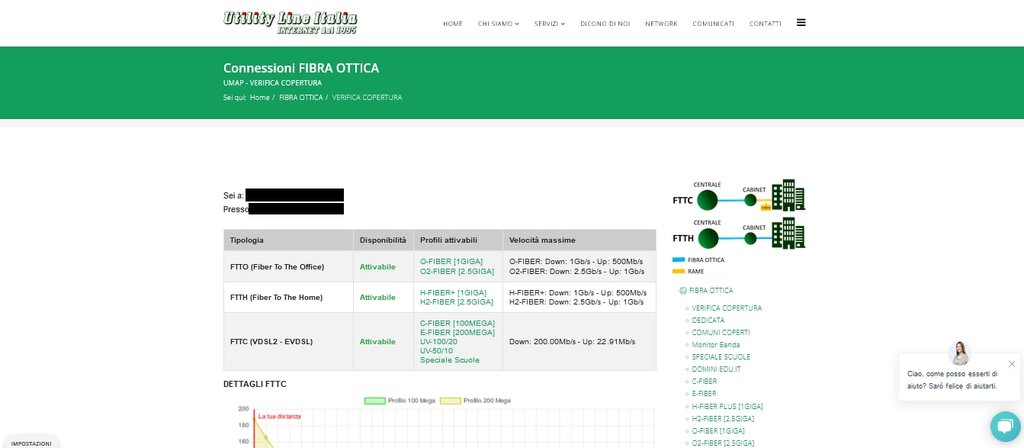
Task: Click the Home breadcrumb link
Action: coord(259,97)
